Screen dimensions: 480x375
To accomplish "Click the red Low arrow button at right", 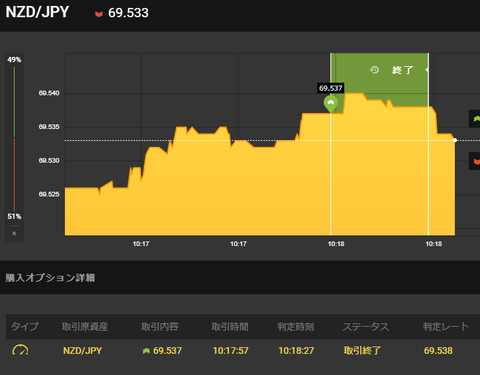I will 475,161.
